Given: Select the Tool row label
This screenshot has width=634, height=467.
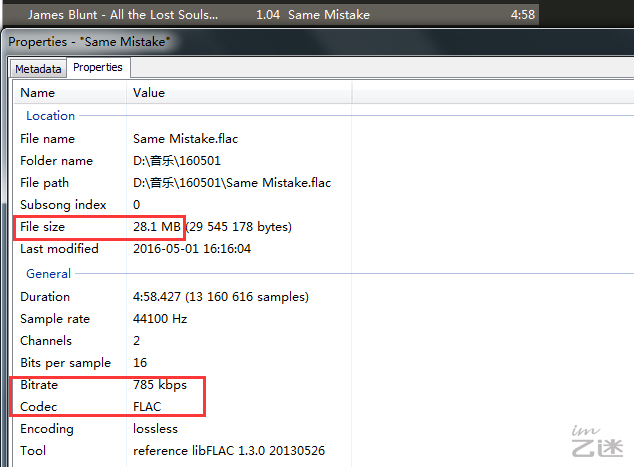Looking at the screenshot, I should 33,450.
